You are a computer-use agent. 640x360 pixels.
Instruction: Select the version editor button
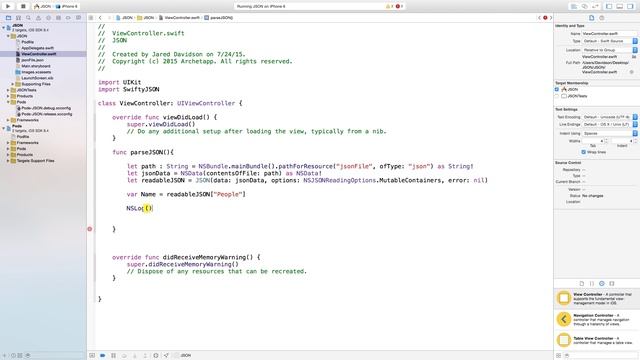coord(596,7)
